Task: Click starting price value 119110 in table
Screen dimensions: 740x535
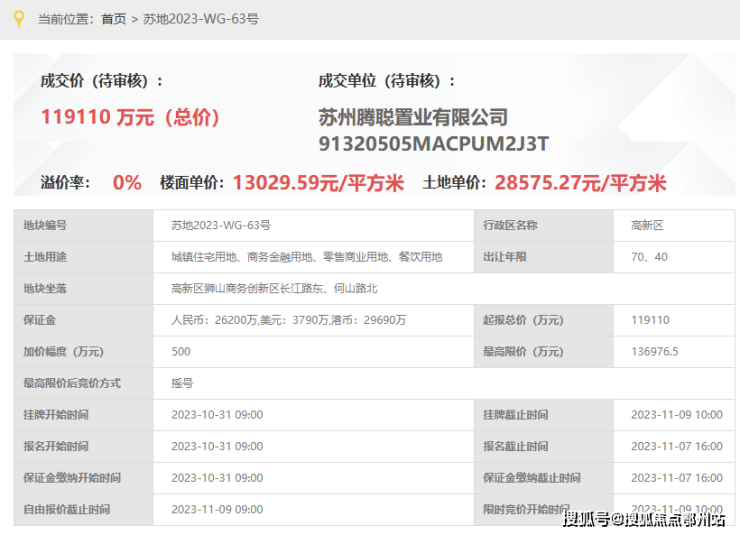Action: point(650,320)
